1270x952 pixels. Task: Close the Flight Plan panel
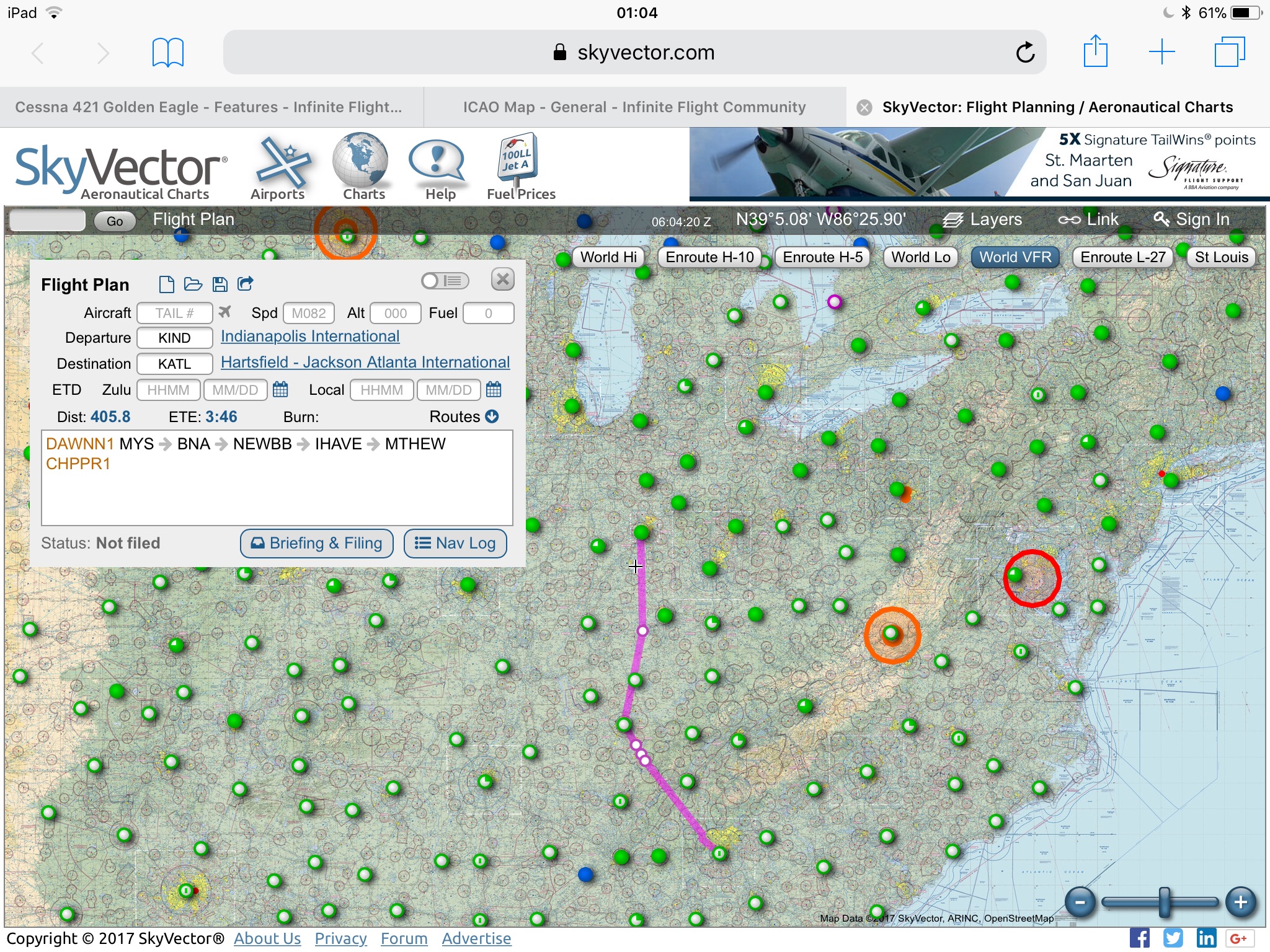(503, 280)
